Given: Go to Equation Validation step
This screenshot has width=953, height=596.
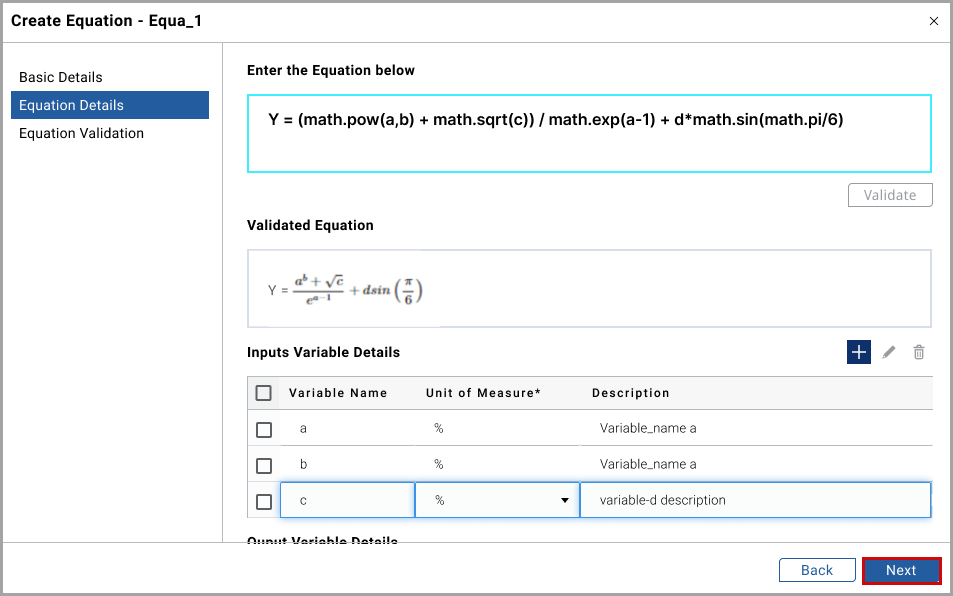Looking at the screenshot, I should point(81,133).
